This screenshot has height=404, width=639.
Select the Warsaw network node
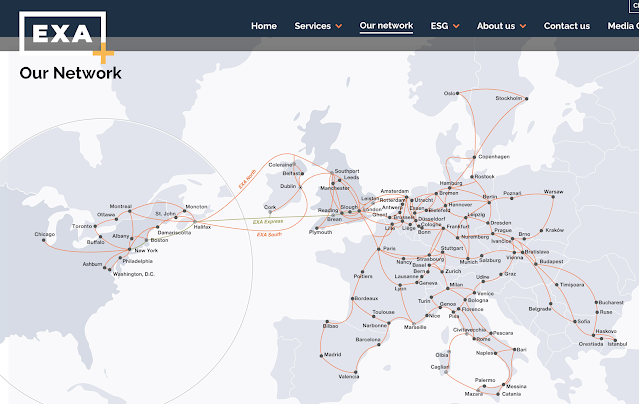coord(553,196)
